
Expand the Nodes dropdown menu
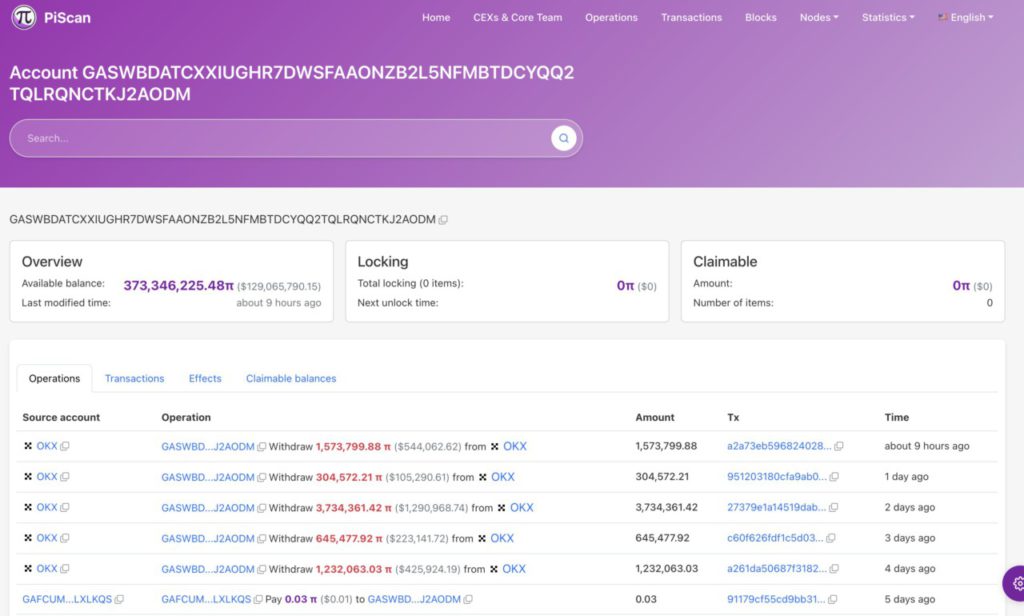coord(819,17)
